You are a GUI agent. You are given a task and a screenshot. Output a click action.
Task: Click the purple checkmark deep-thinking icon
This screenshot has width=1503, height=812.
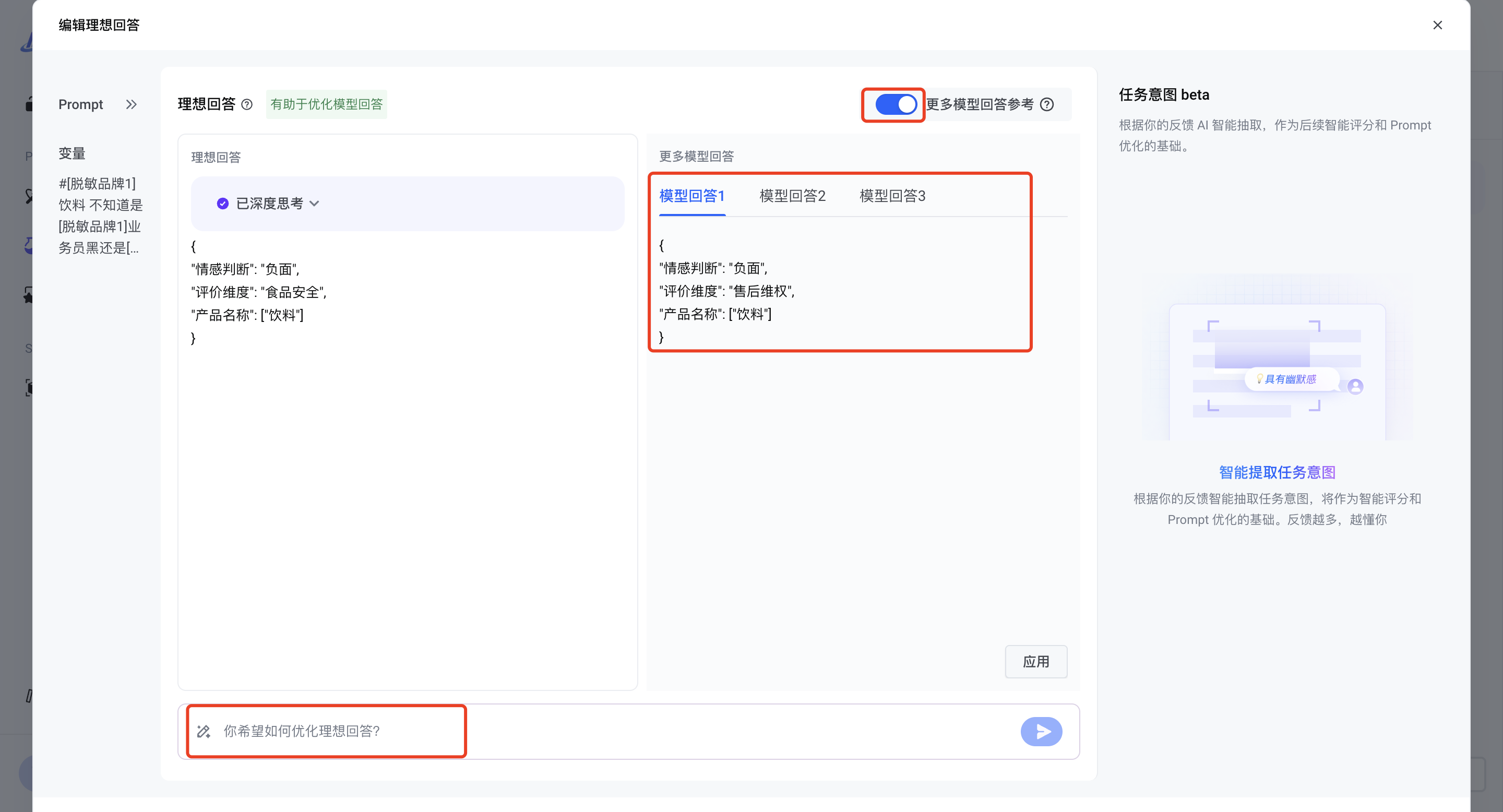pos(222,204)
